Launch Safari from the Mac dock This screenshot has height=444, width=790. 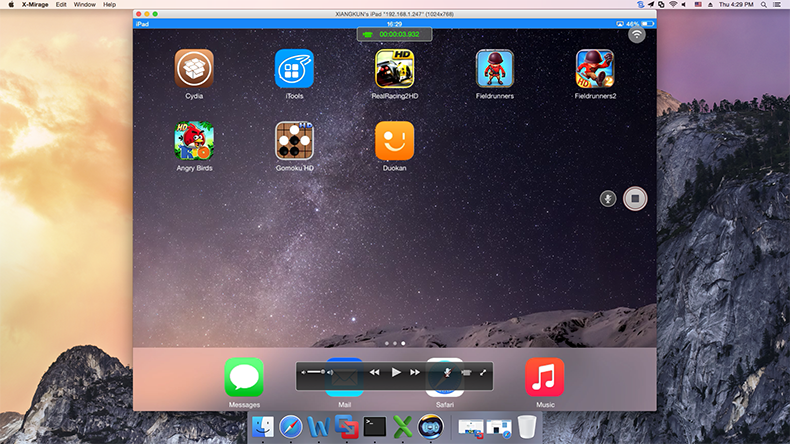point(291,427)
